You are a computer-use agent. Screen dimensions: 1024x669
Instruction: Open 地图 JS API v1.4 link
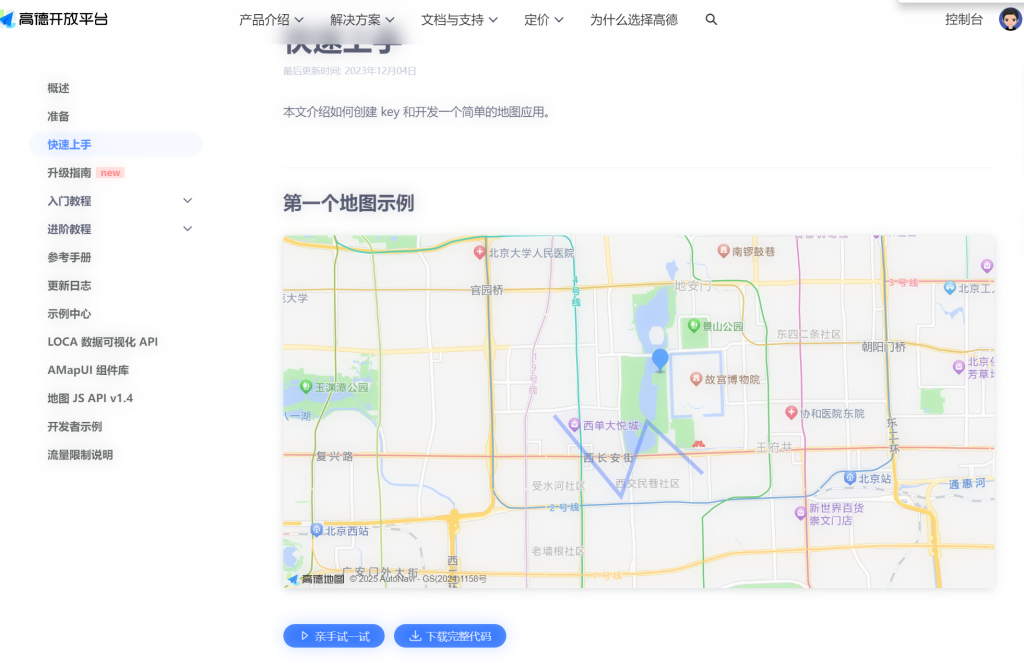[x=90, y=398]
